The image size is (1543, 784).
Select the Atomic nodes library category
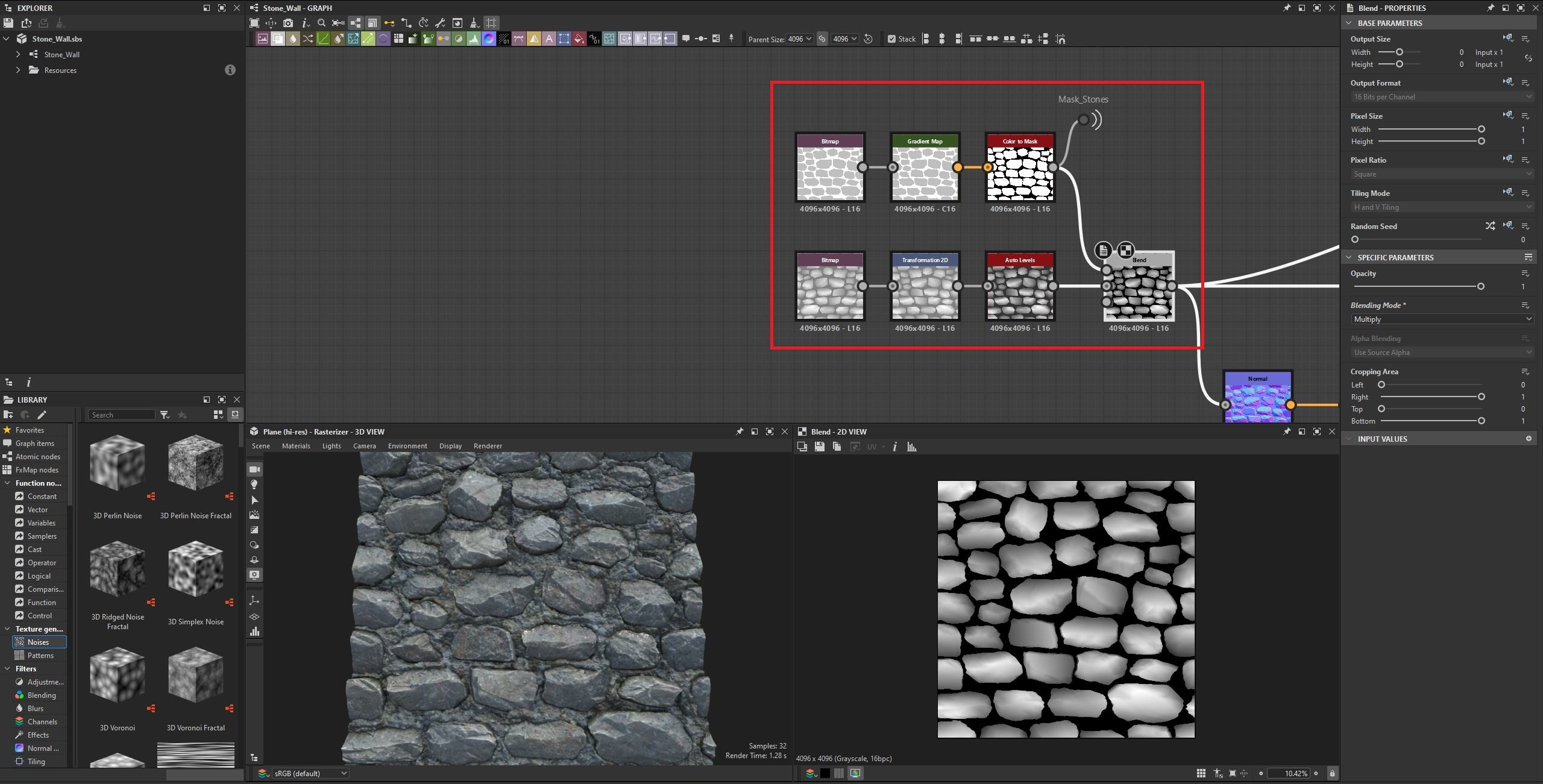[x=37, y=456]
